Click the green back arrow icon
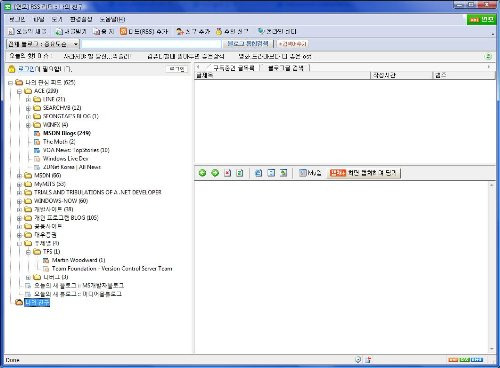 202,173
